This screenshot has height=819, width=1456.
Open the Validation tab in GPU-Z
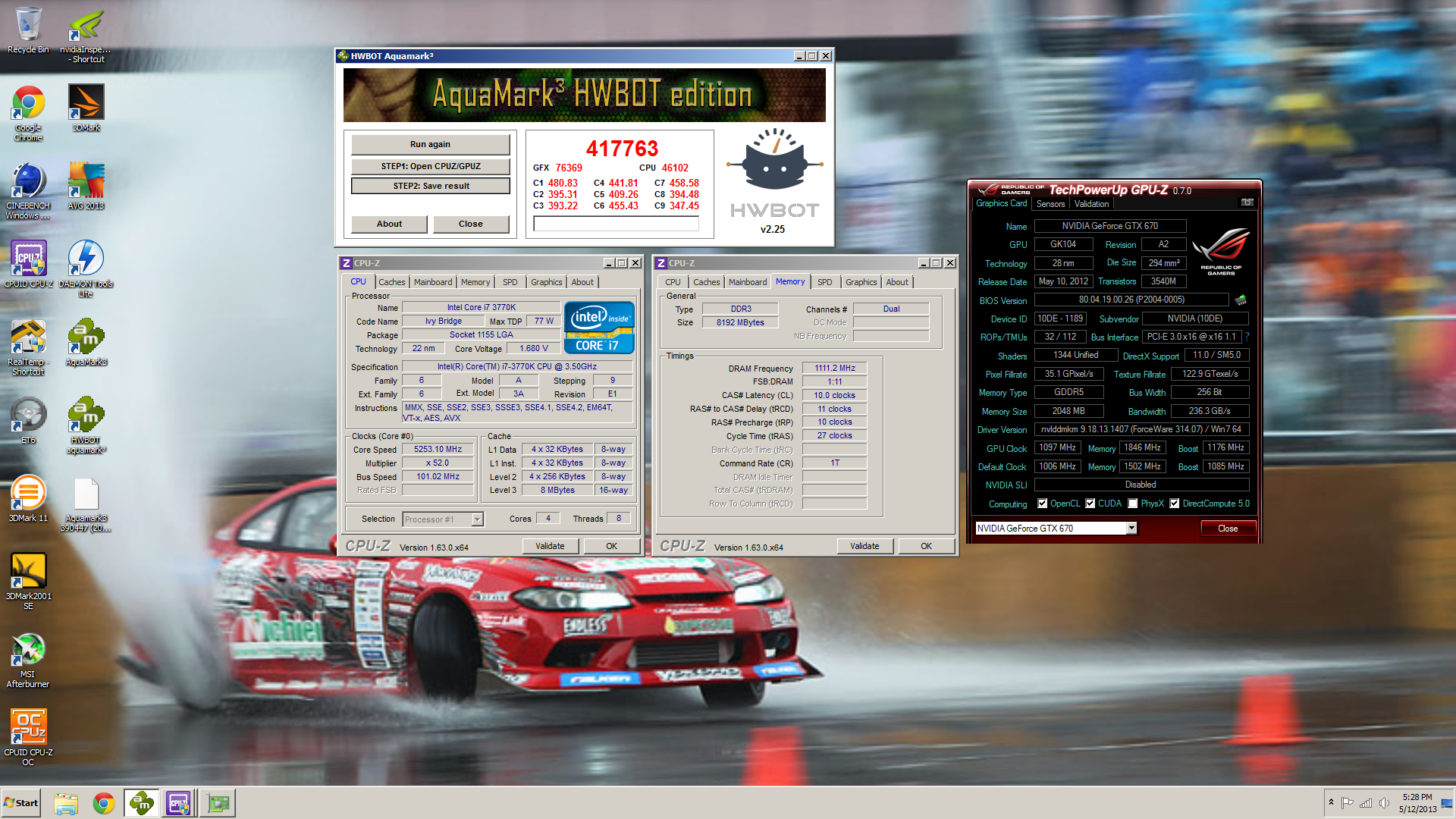1091,204
